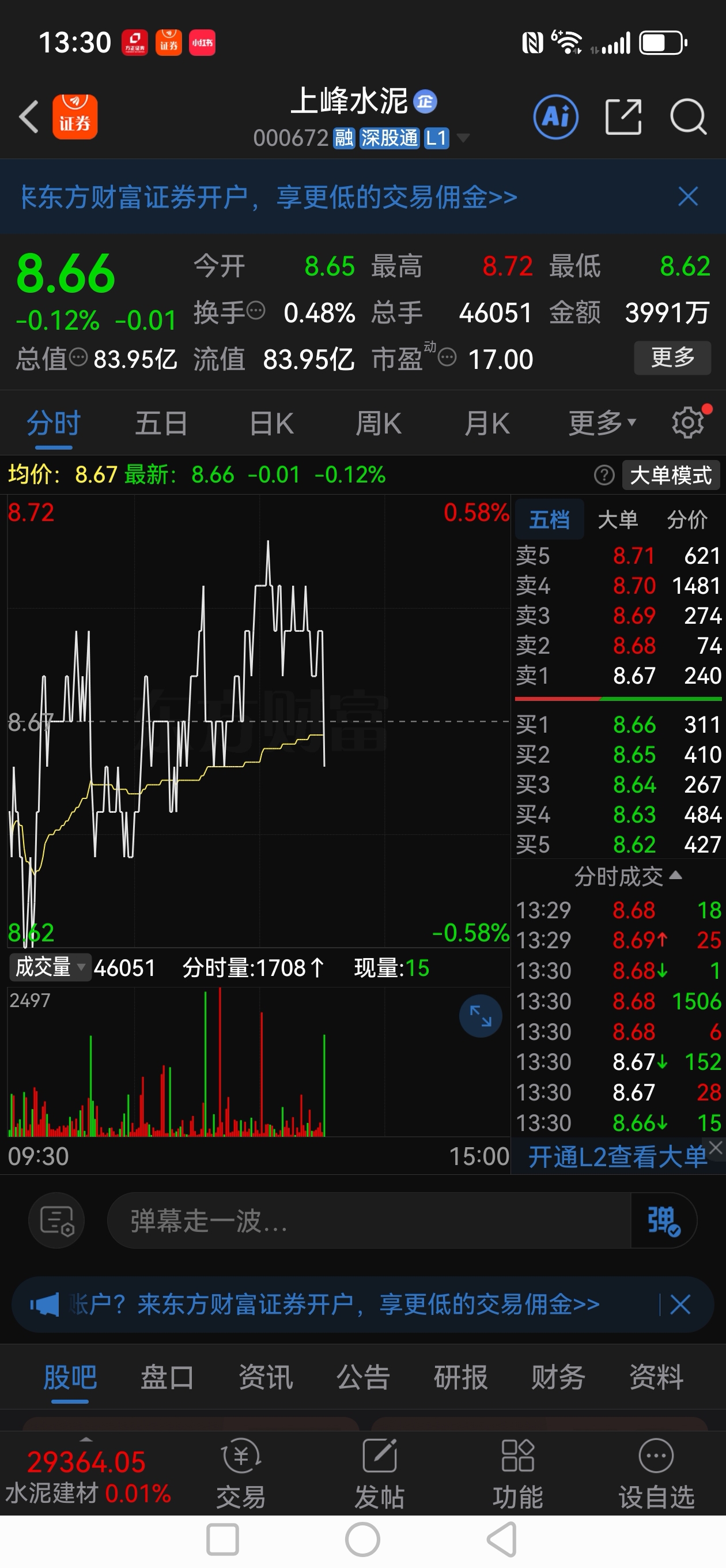Open the orange 证券 app icon in header
This screenshot has width=726, height=1568.
(x=75, y=117)
